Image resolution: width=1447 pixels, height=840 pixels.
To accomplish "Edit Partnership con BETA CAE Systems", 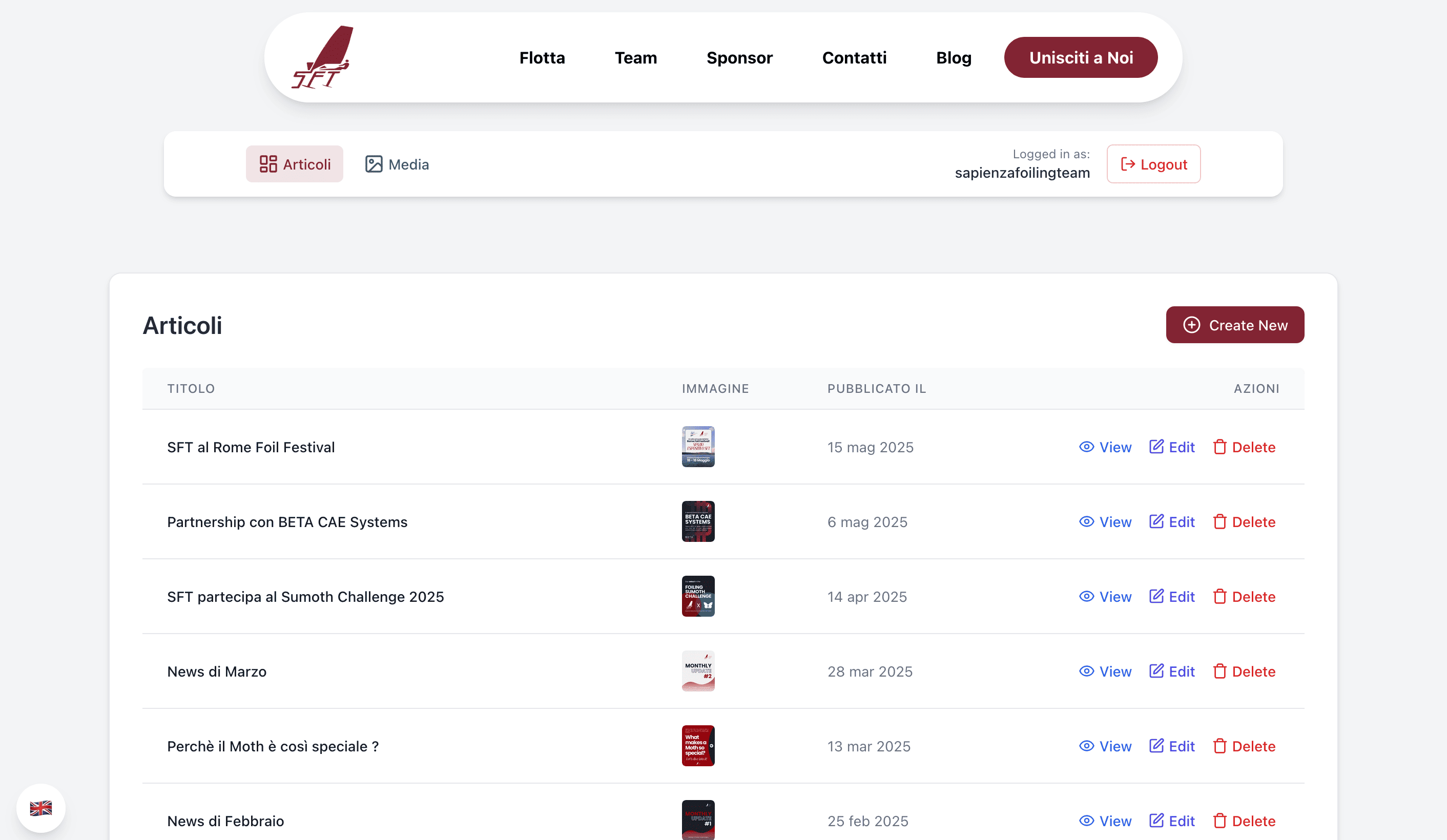I will [x=1172, y=521].
